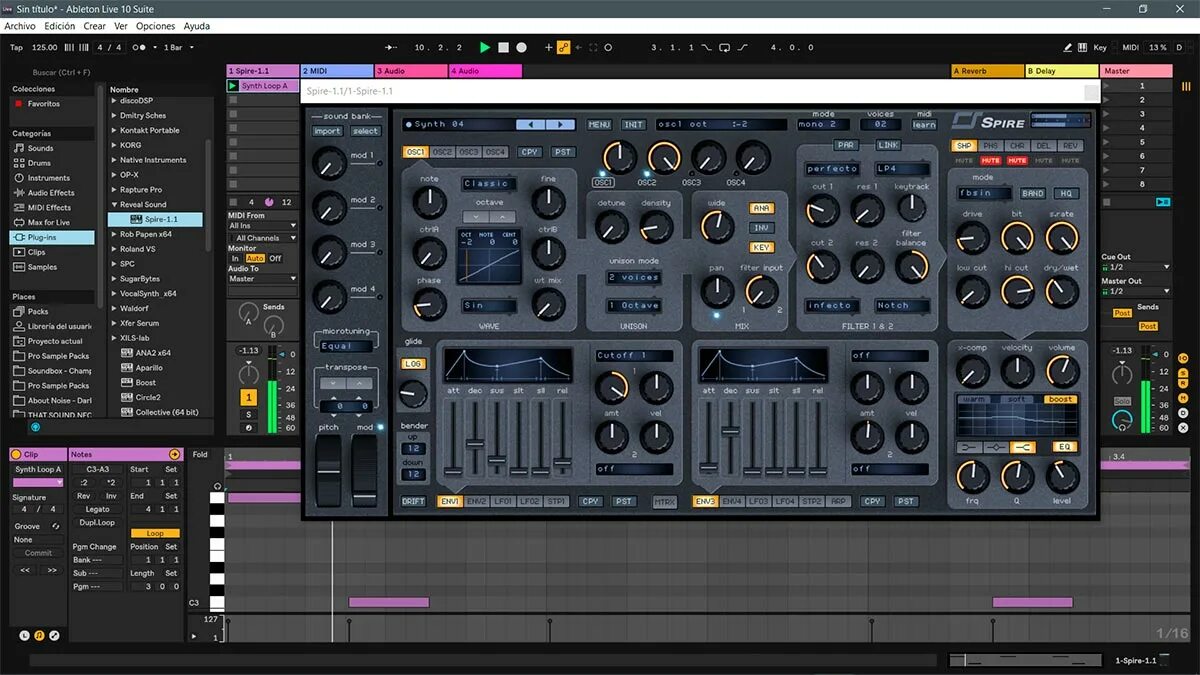The height and width of the screenshot is (675, 1200).
Task: Select the low-shelf EQ shape icon
Action: (x=970, y=447)
